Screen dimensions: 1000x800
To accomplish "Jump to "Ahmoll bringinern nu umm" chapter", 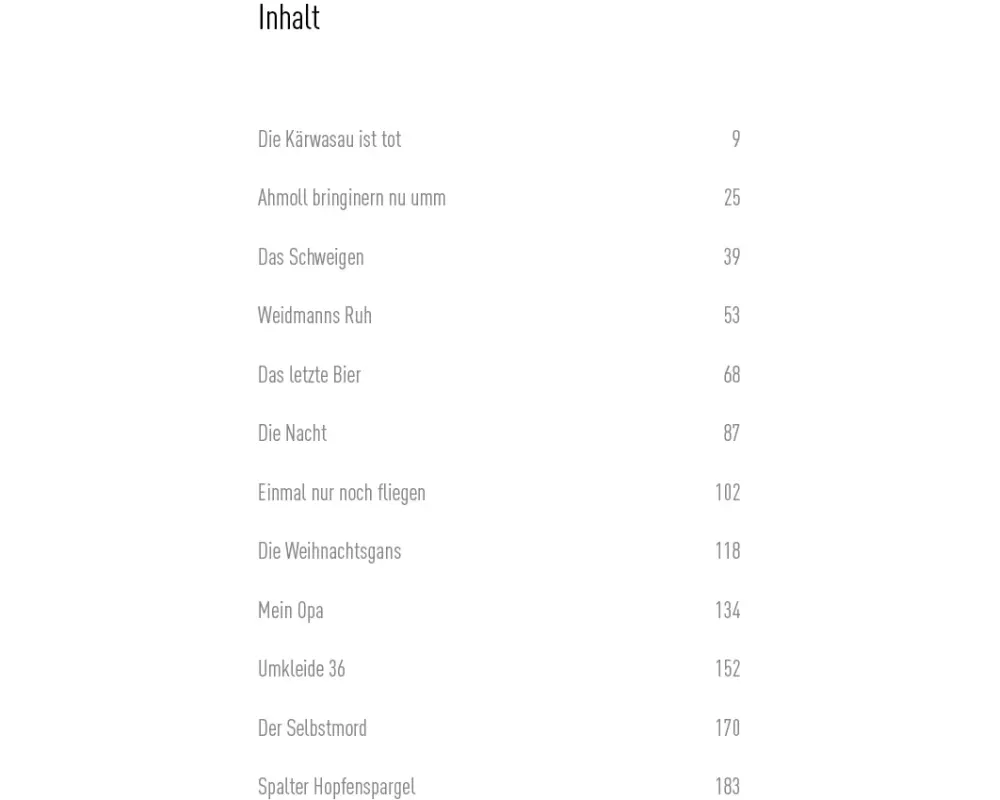I will coord(351,198).
